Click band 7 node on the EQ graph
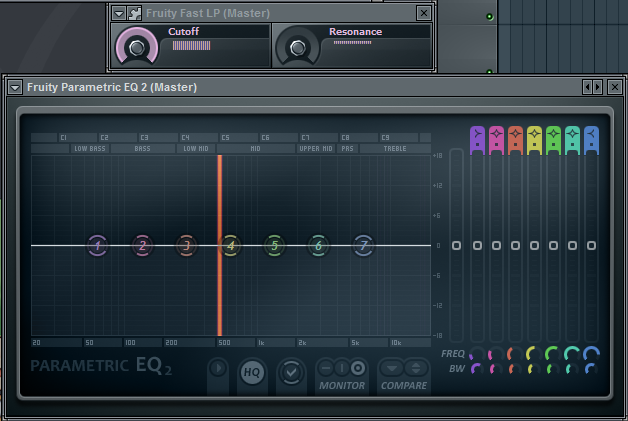Screen dimensions: 628x421 pyautogui.click(x=363, y=245)
